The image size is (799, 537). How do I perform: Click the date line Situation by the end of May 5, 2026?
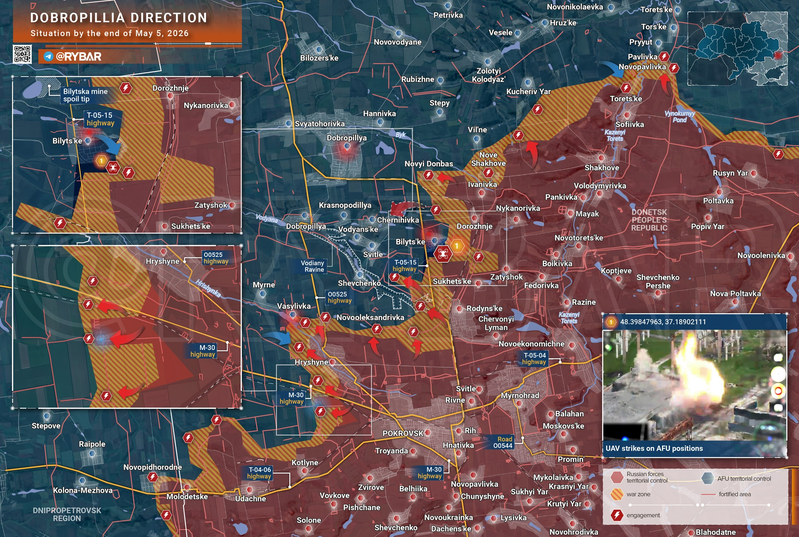point(110,34)
